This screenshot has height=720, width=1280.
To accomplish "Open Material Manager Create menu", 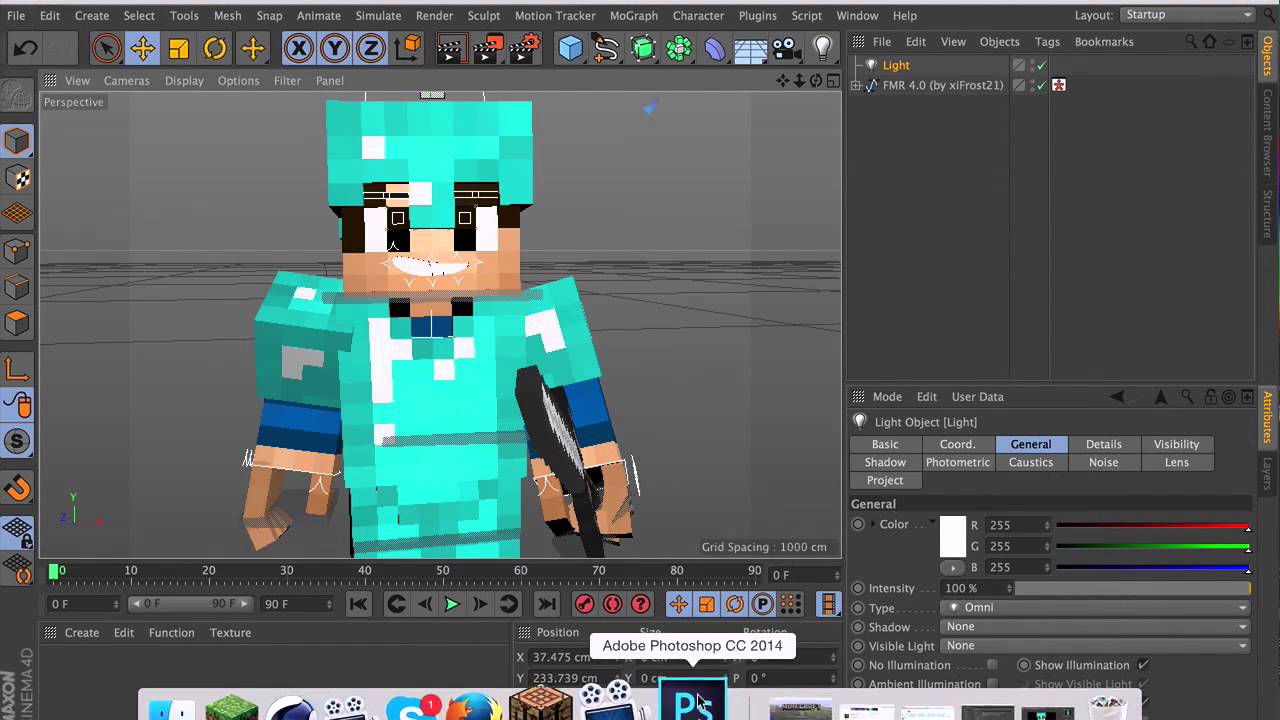I will pyautogui.click(x=82, y=633).
